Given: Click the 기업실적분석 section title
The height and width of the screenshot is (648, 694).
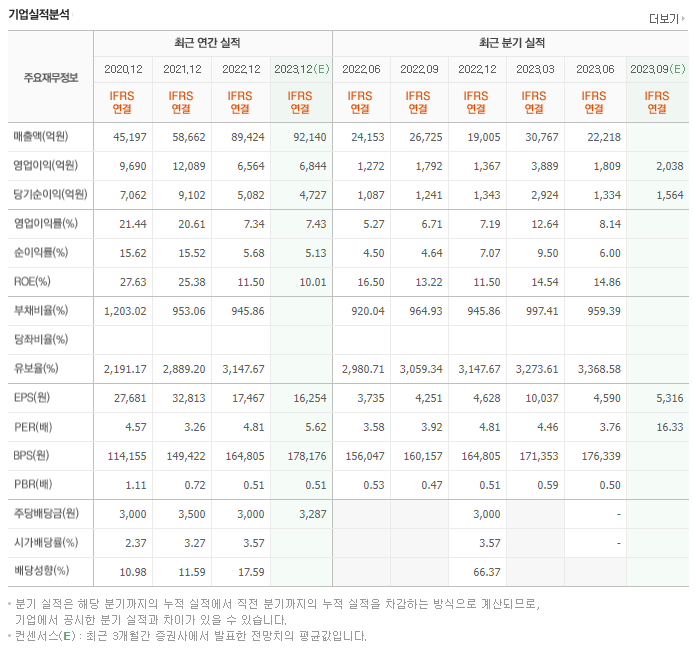Looking at the screenshot, I should tap(39, 15).
